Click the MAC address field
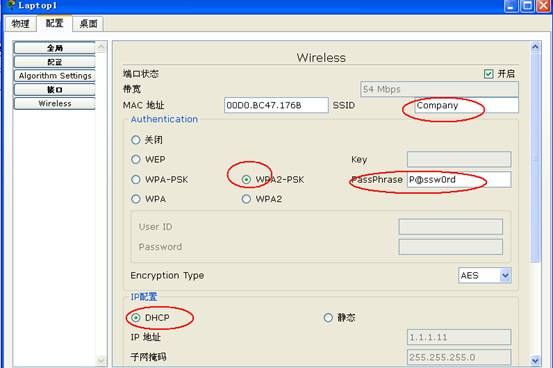553x368 pixels. [276, 105]
